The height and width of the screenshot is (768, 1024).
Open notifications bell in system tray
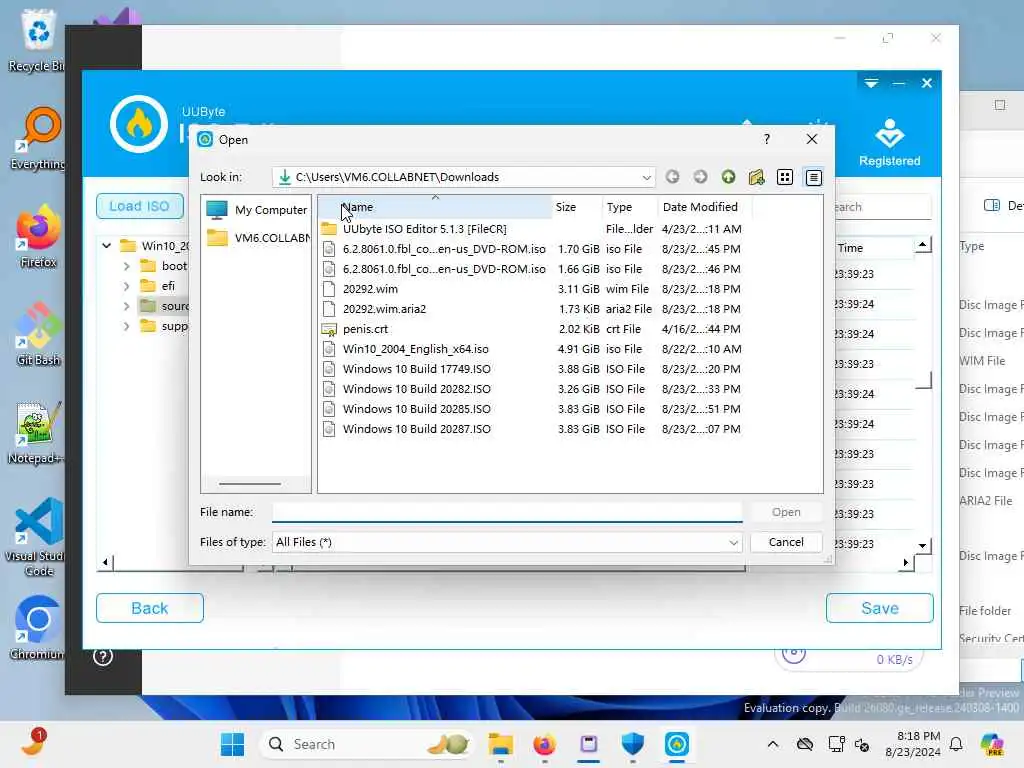coord(955,744)
